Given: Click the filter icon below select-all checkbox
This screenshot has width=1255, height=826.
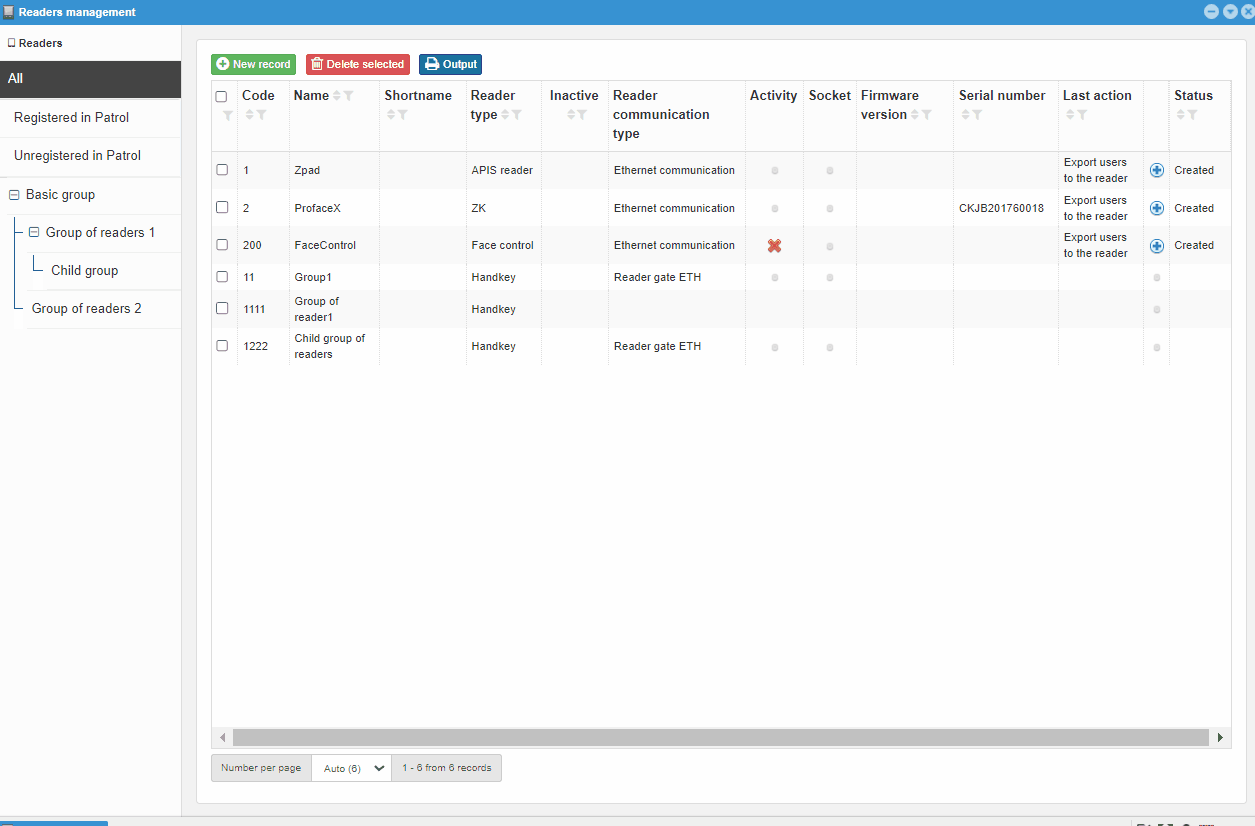Looking at the screenshot, I should pyautogui.click(x=228, y=116).
